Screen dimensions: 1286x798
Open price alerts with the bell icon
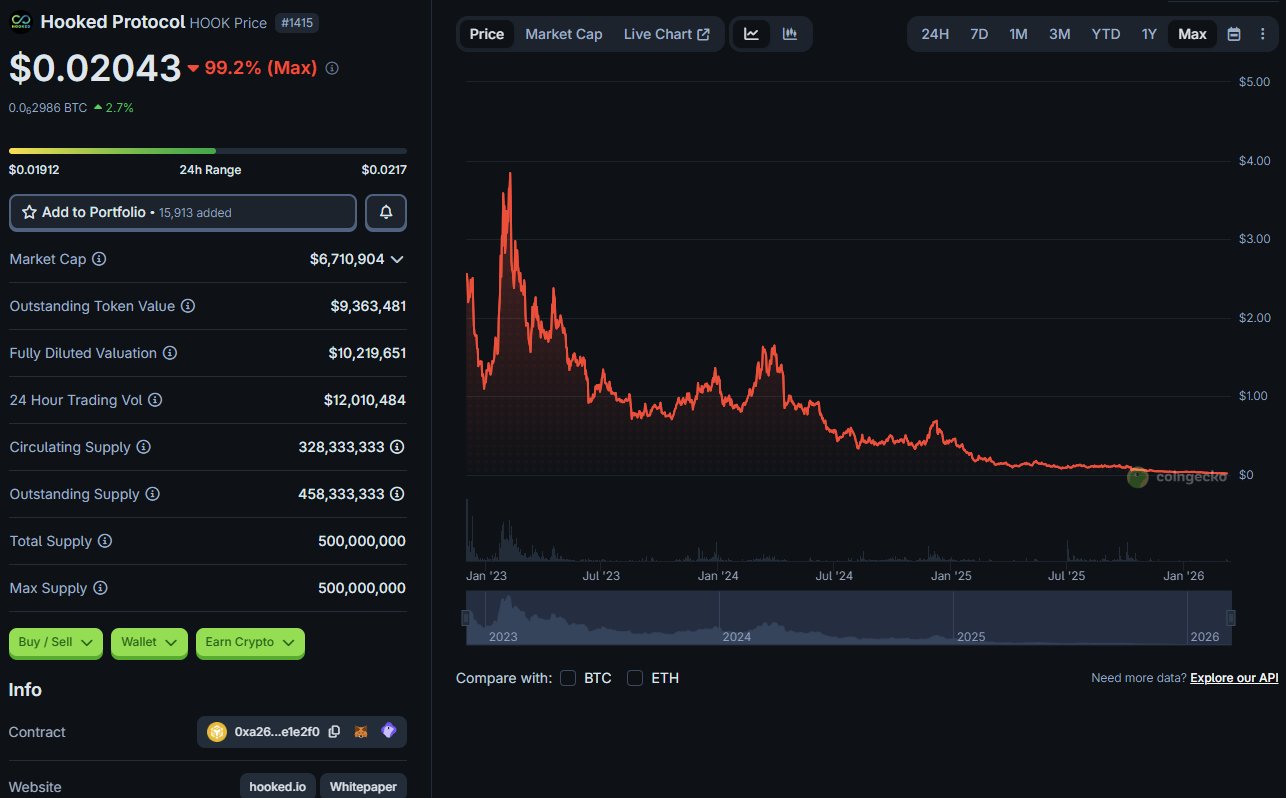pyautogui.click(x=386, y=212)
